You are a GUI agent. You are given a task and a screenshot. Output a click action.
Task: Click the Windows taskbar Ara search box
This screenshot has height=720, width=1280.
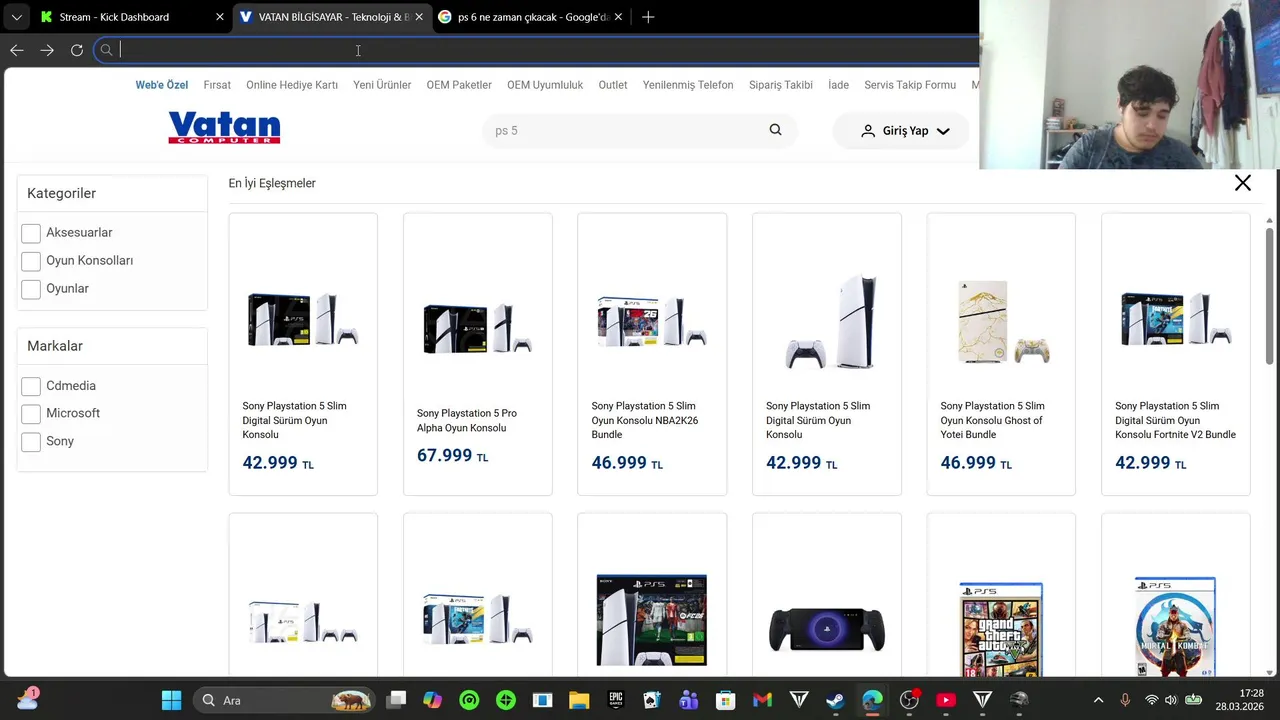[x=284, y=700]
